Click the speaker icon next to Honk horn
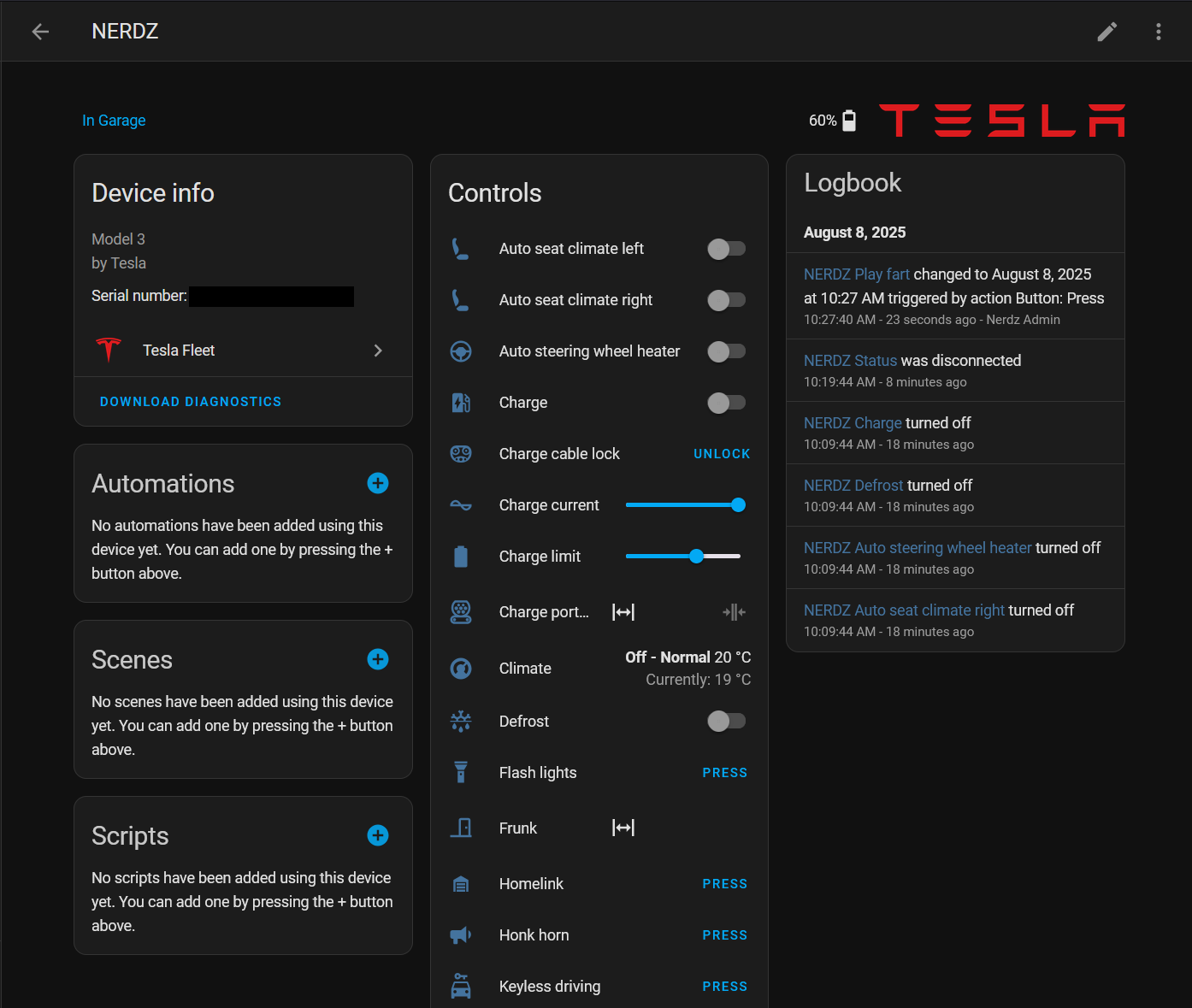The height and width of the screenshot is (1008, 1192). tap(462, 934)
